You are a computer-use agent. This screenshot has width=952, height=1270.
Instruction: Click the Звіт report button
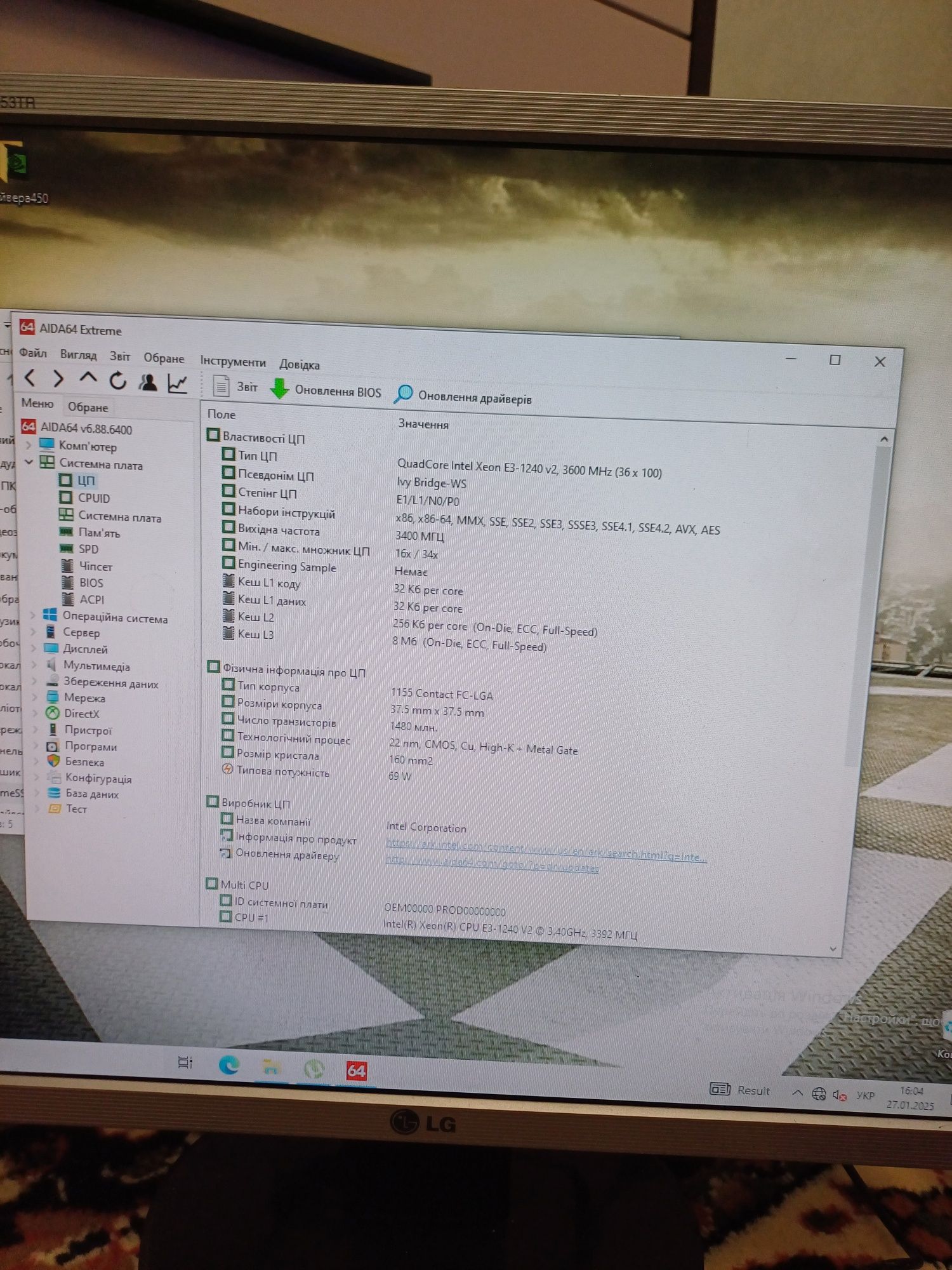235,386
